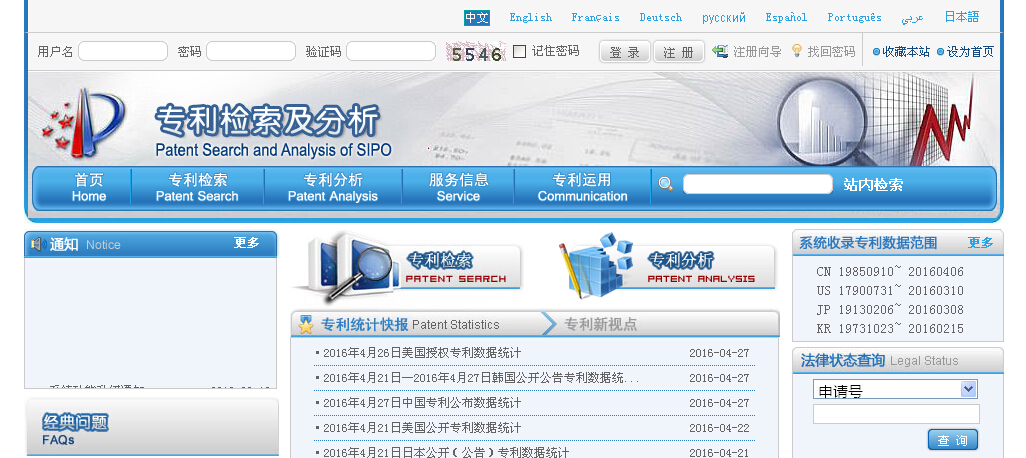
Task: Focus the 验证码 captcha code field
Action: pos(391,51)
